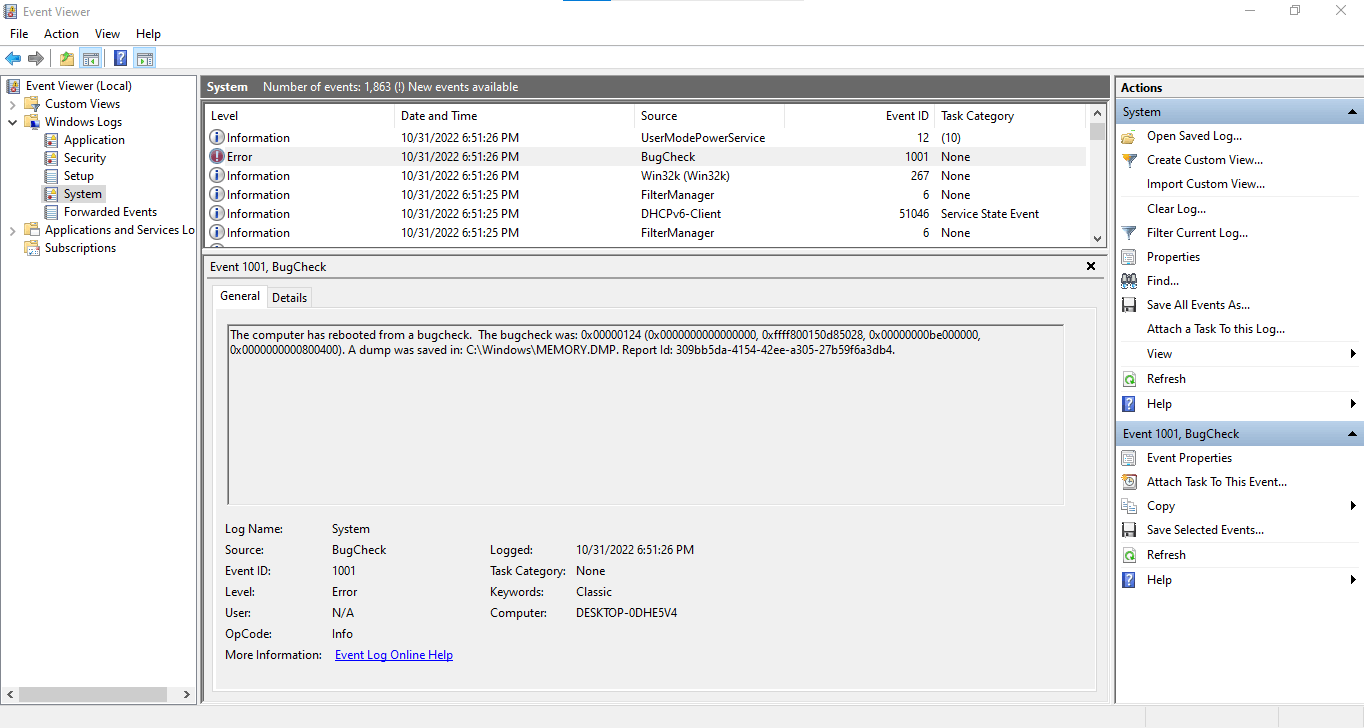Click the Refresh icon under System section
Viewport: 1364px width, 728px height.
coord(1129,379)
